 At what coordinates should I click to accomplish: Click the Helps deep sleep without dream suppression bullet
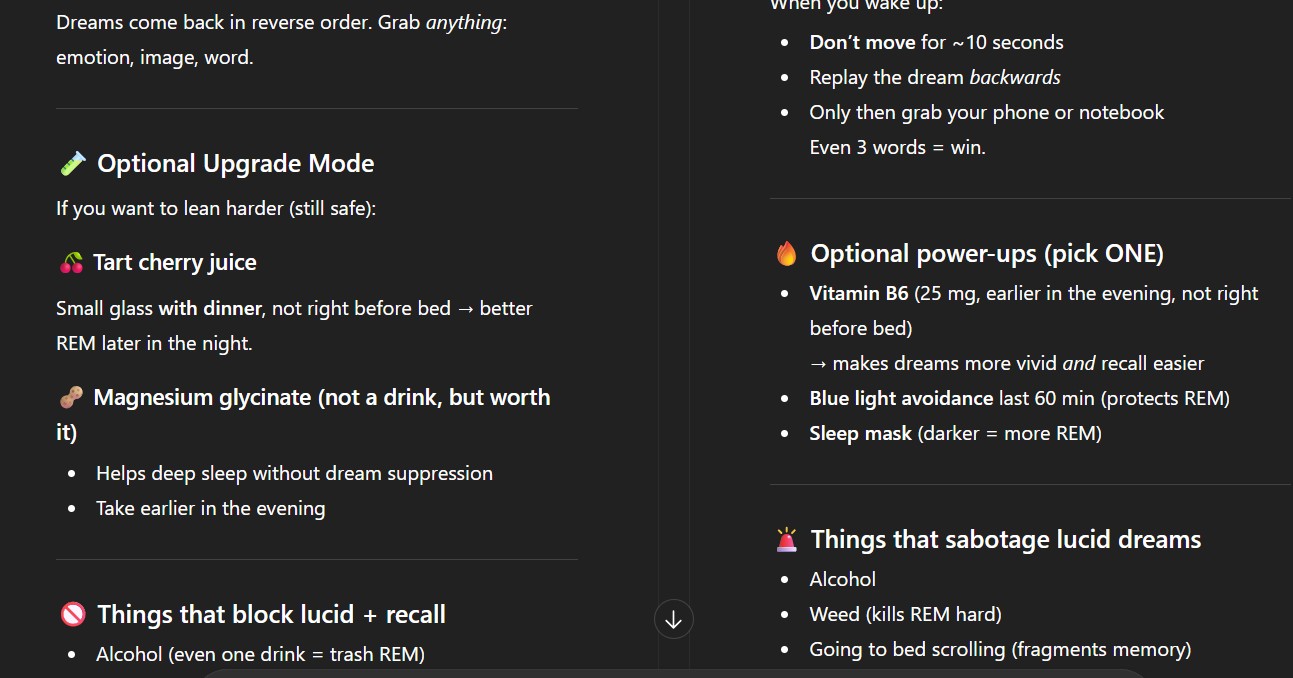(294, 473)
